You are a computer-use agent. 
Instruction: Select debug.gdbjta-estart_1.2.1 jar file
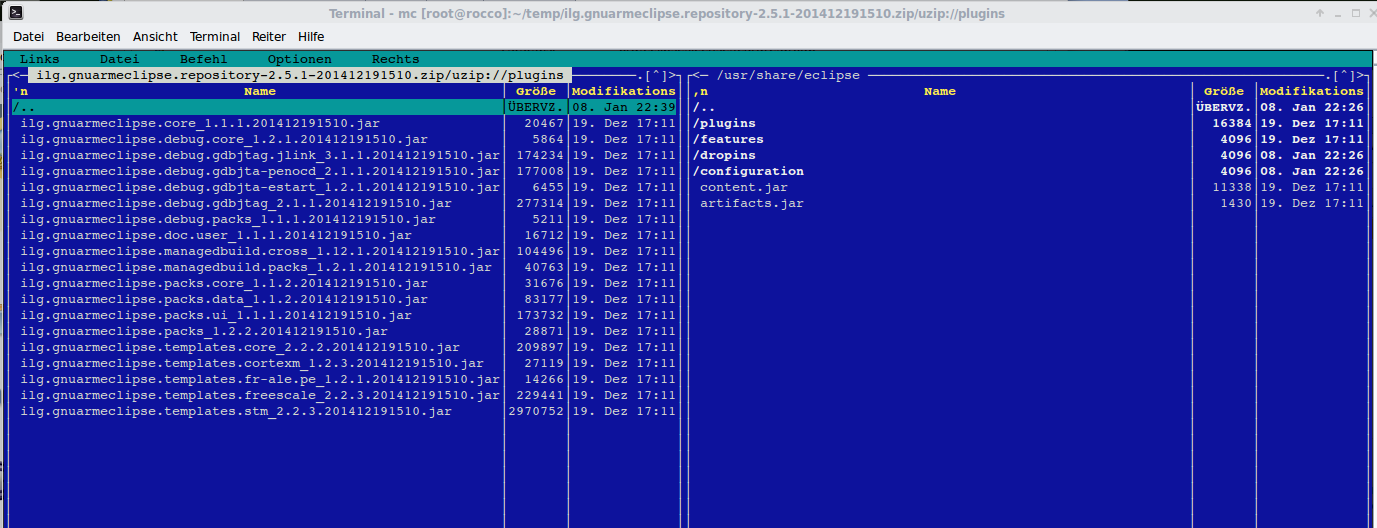point(258,187)
